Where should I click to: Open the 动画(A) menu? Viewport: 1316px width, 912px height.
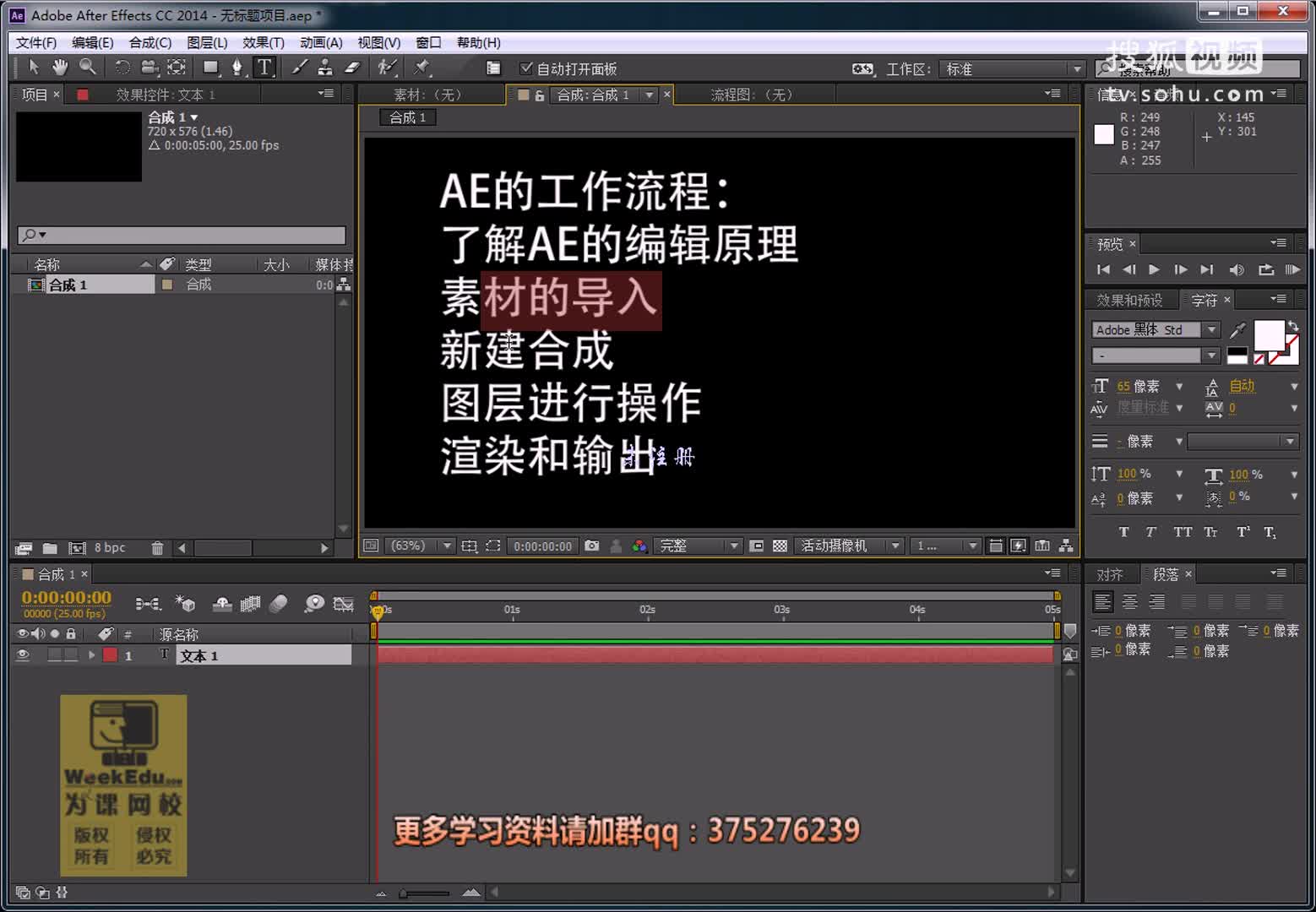point(321,43)
